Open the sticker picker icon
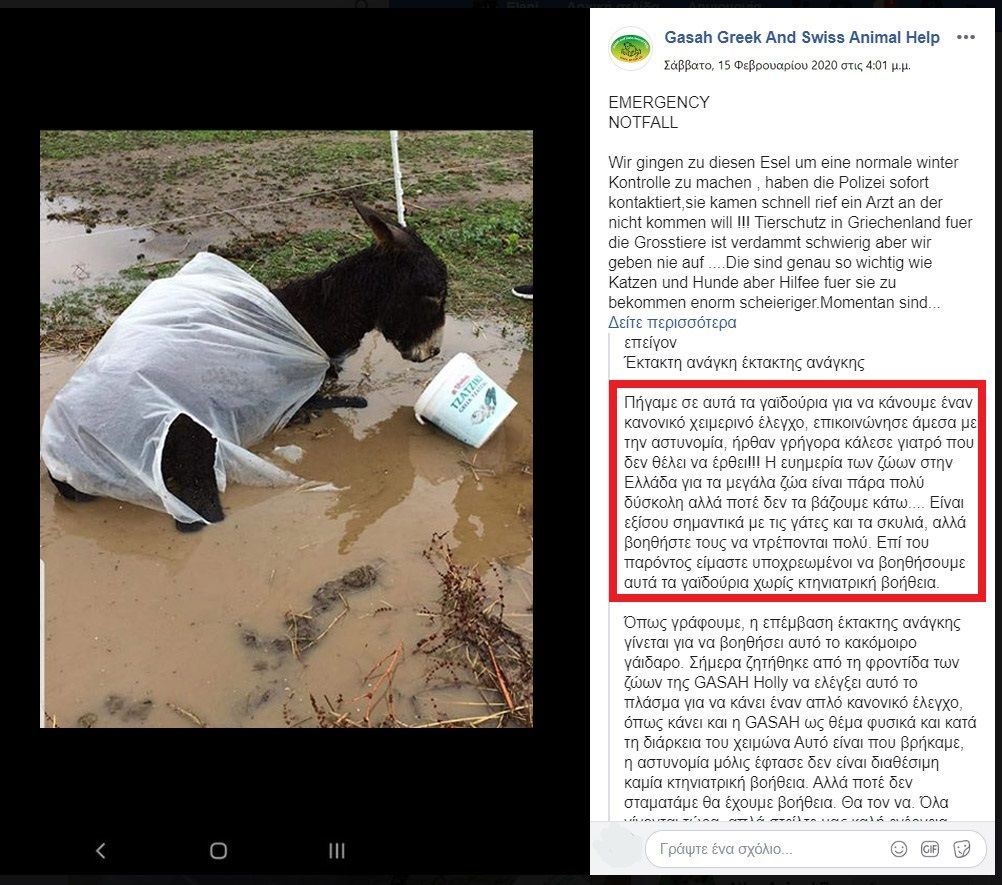 point(962,849)
